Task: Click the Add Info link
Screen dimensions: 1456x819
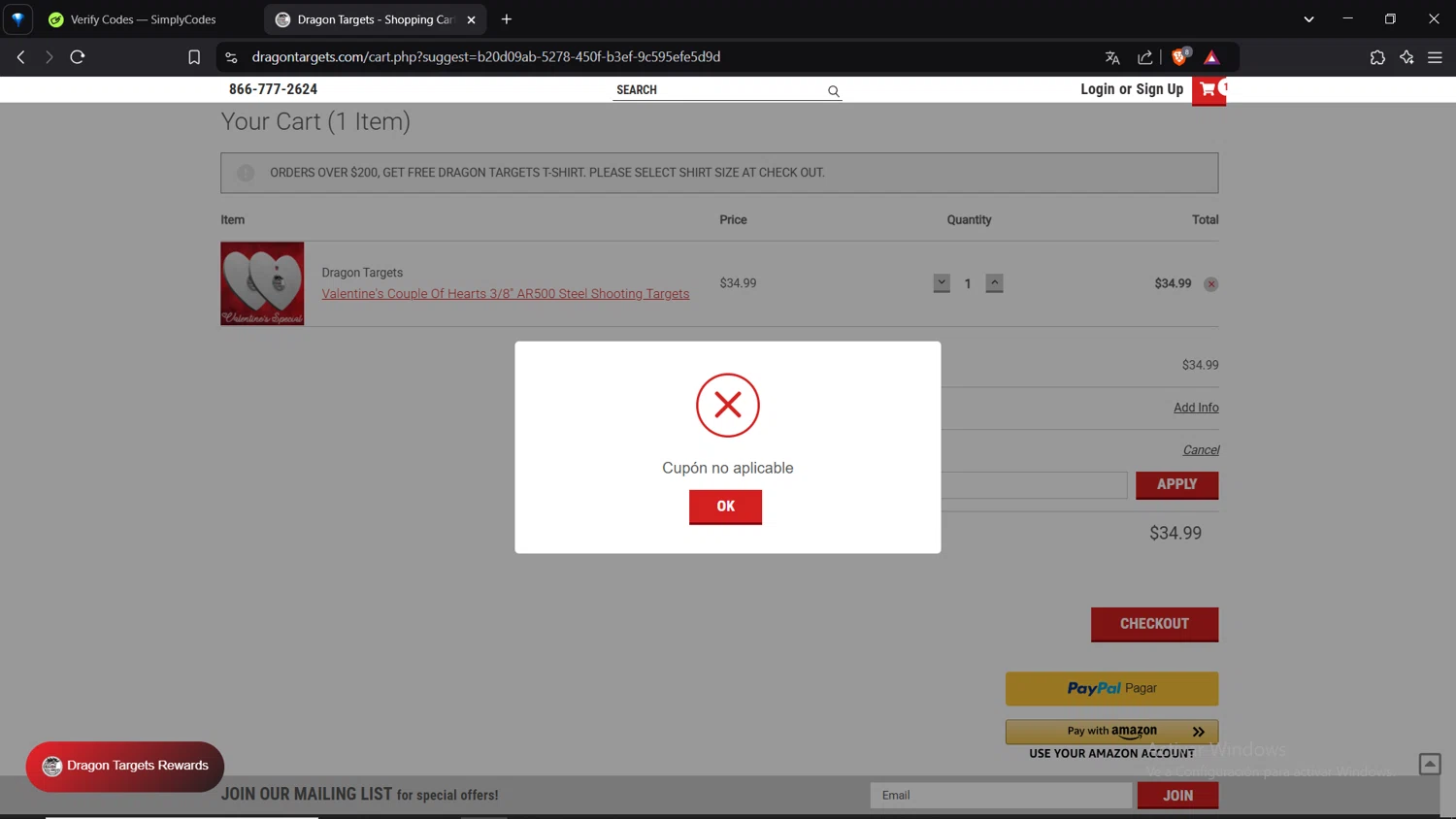Action: (1196, 408)
